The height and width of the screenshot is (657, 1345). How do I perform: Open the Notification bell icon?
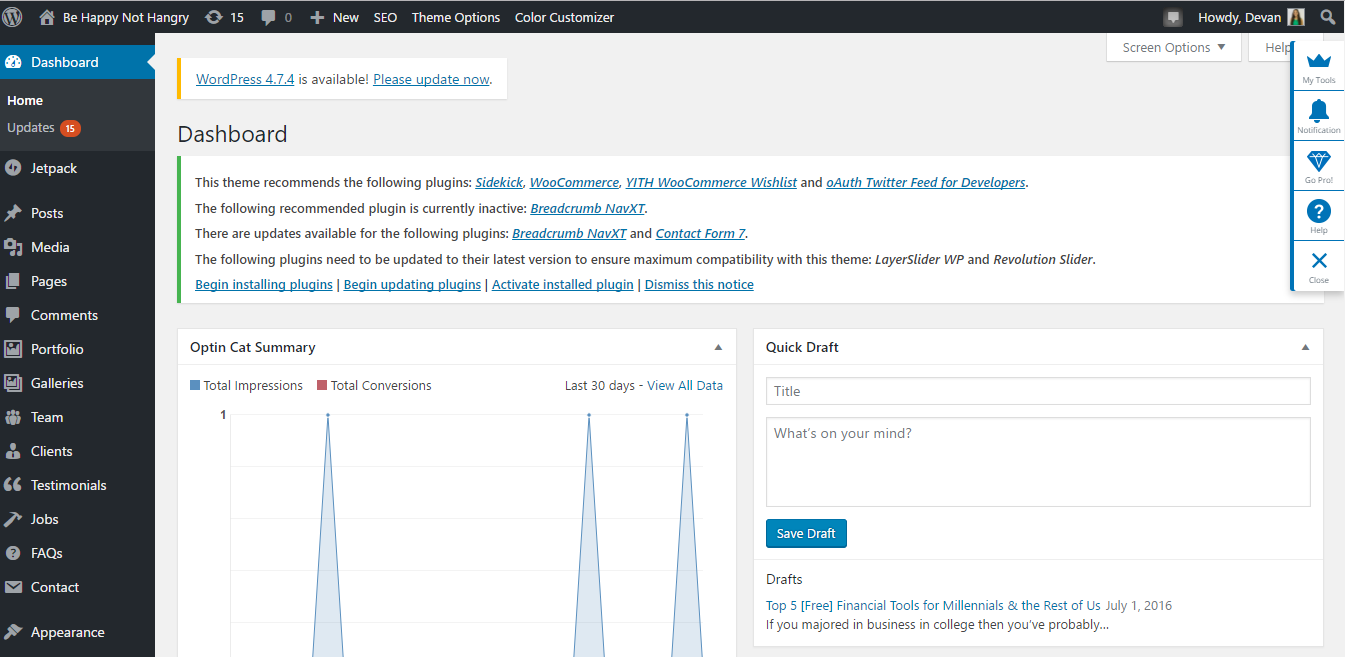1318,110
